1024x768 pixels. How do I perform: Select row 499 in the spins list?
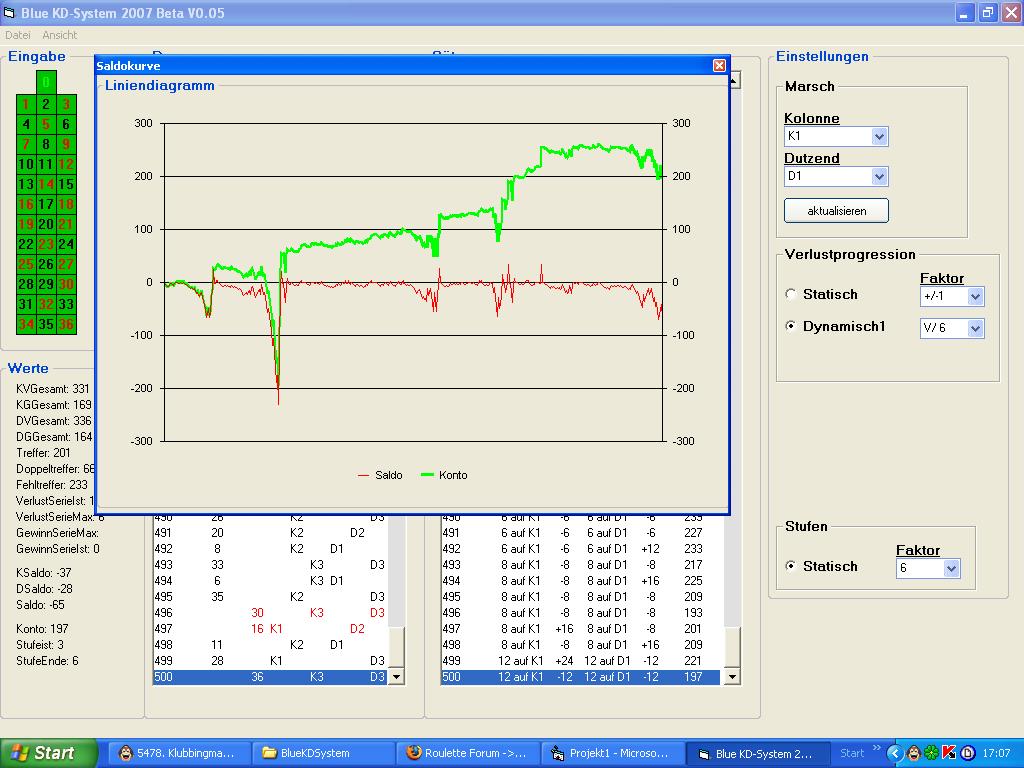coord(270,661)
